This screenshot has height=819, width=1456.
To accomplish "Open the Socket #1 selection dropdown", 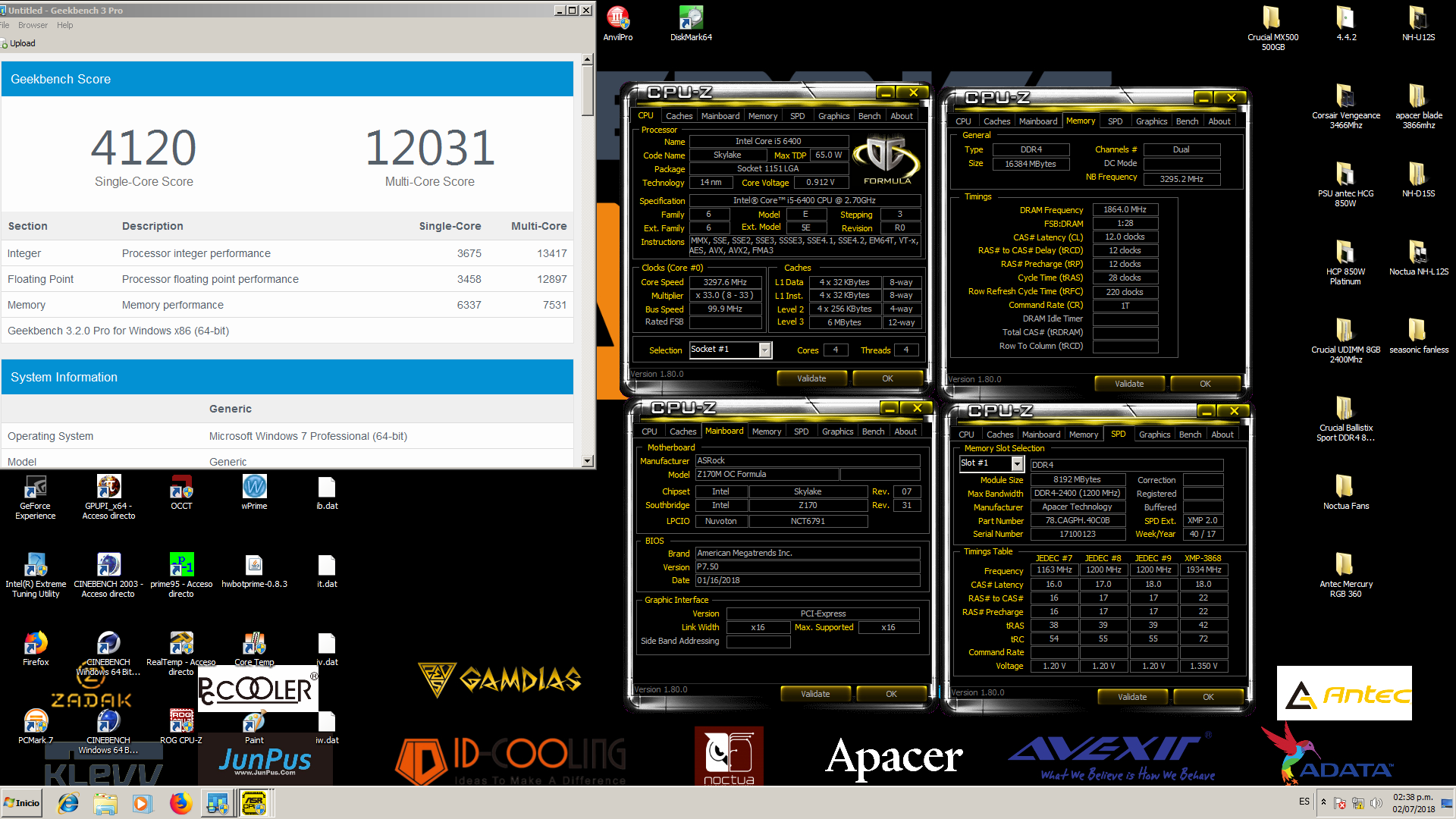I will [764, 350].
